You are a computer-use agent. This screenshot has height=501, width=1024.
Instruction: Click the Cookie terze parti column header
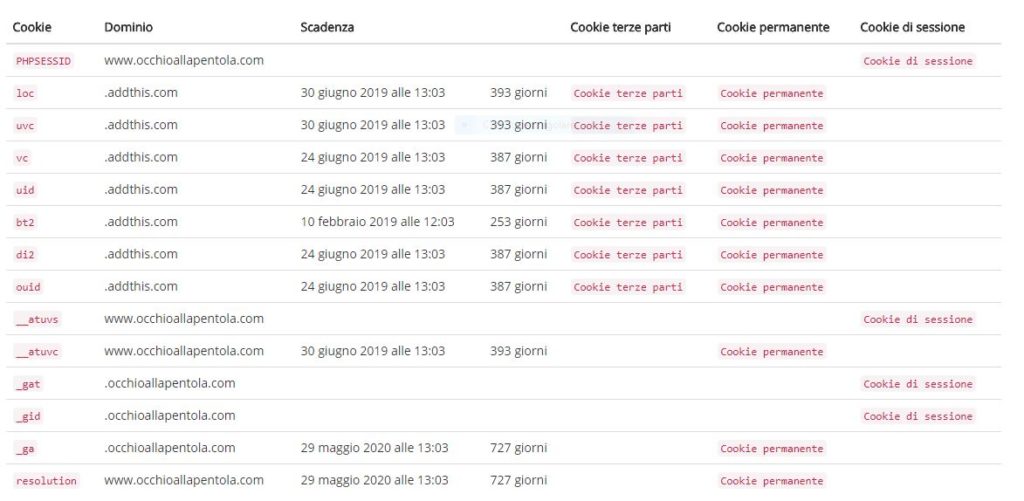pos(620,27)
